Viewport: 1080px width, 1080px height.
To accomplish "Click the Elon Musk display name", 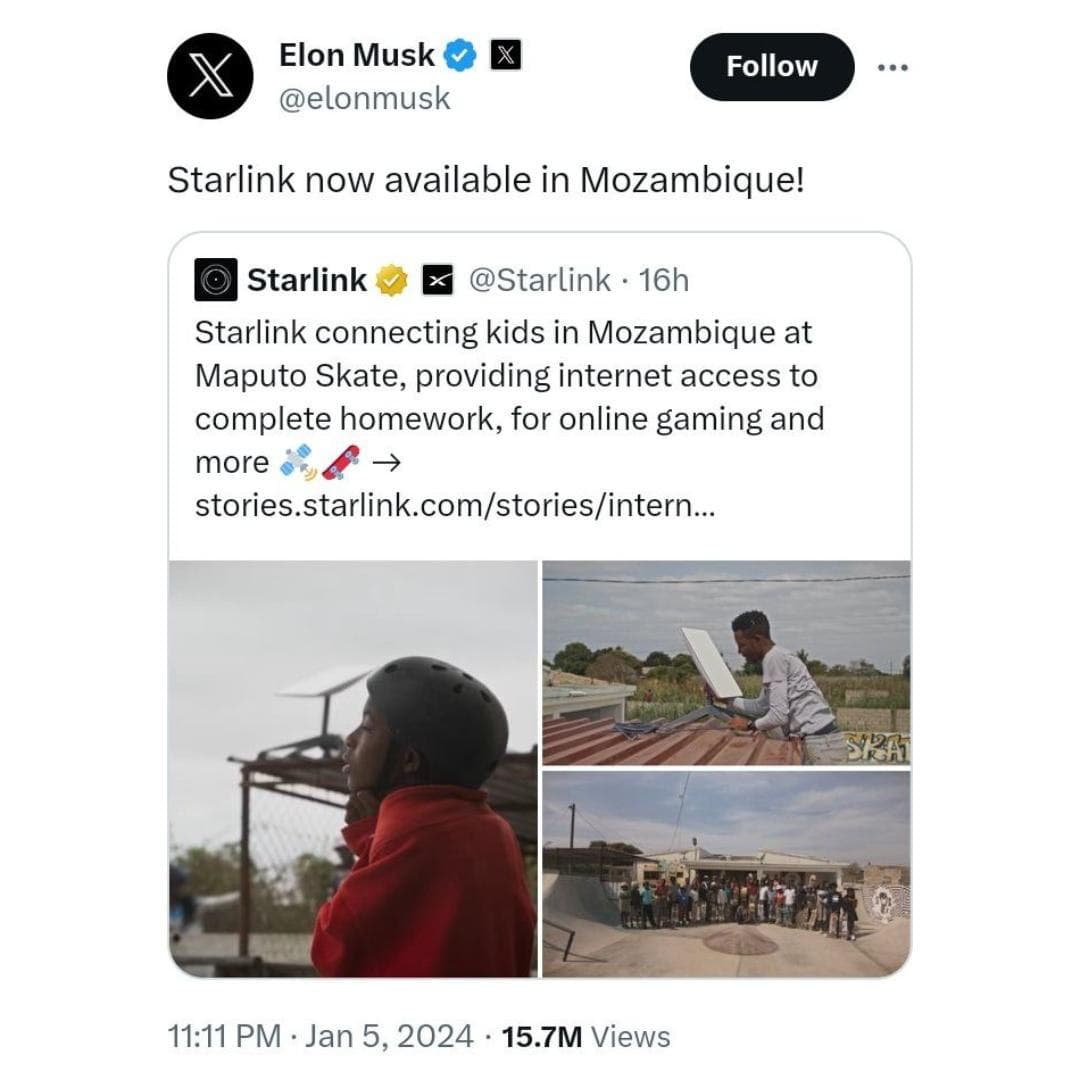I will click(357, 56).
